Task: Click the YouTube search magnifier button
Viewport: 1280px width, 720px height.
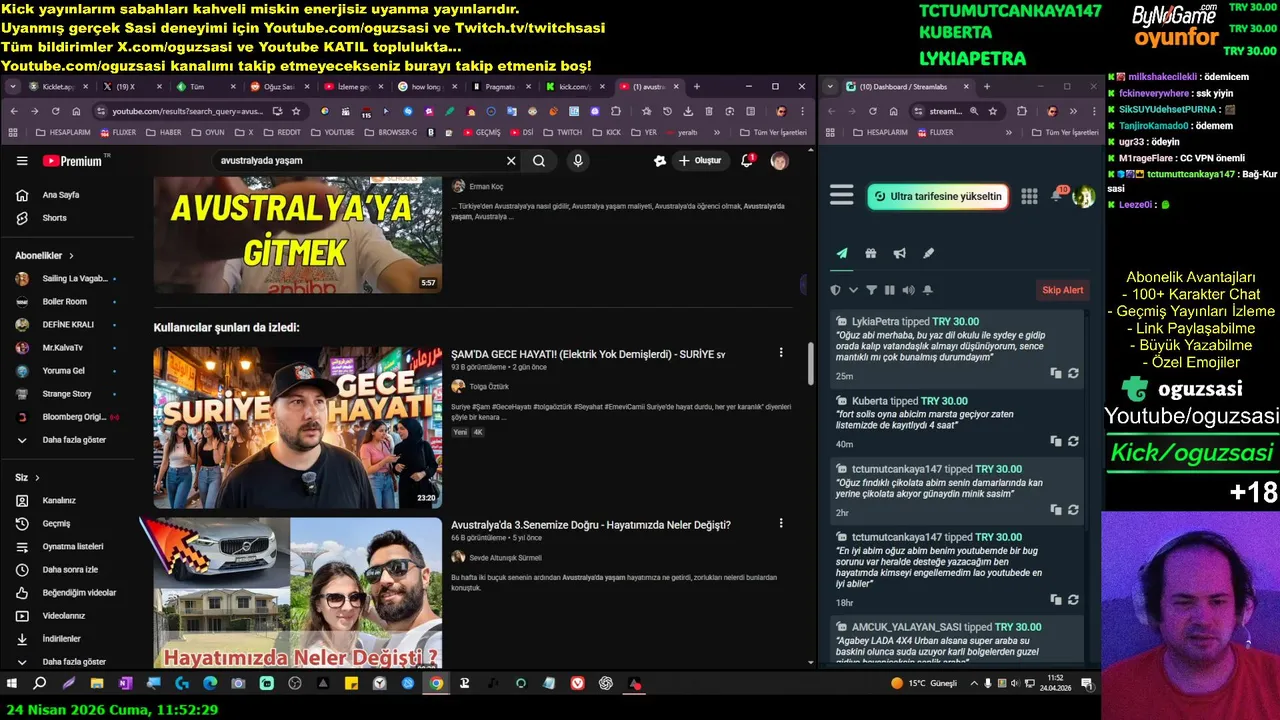Action: tap(539, 161)
